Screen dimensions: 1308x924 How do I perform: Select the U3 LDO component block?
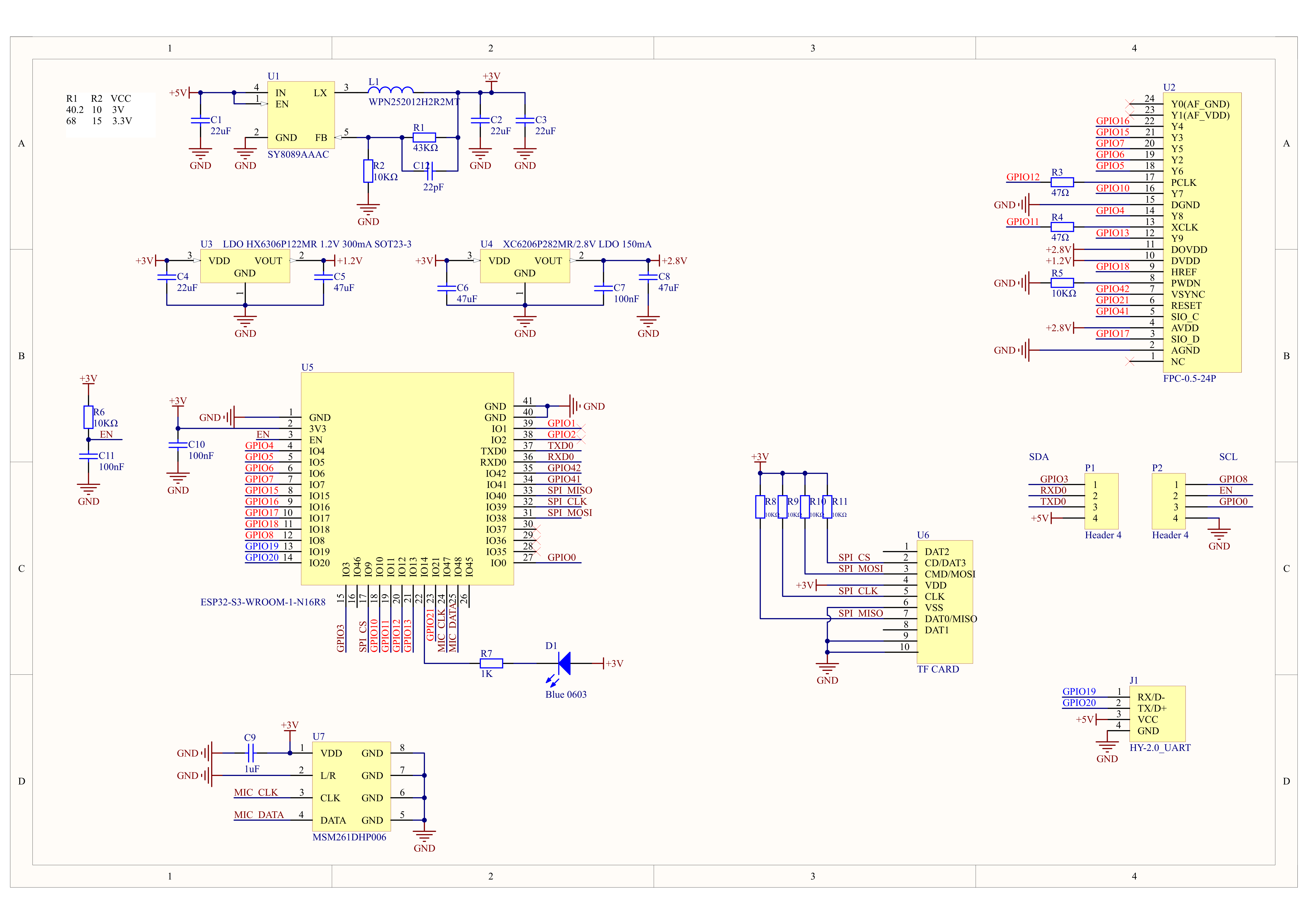pyautogui.click(x=245, y=266)
